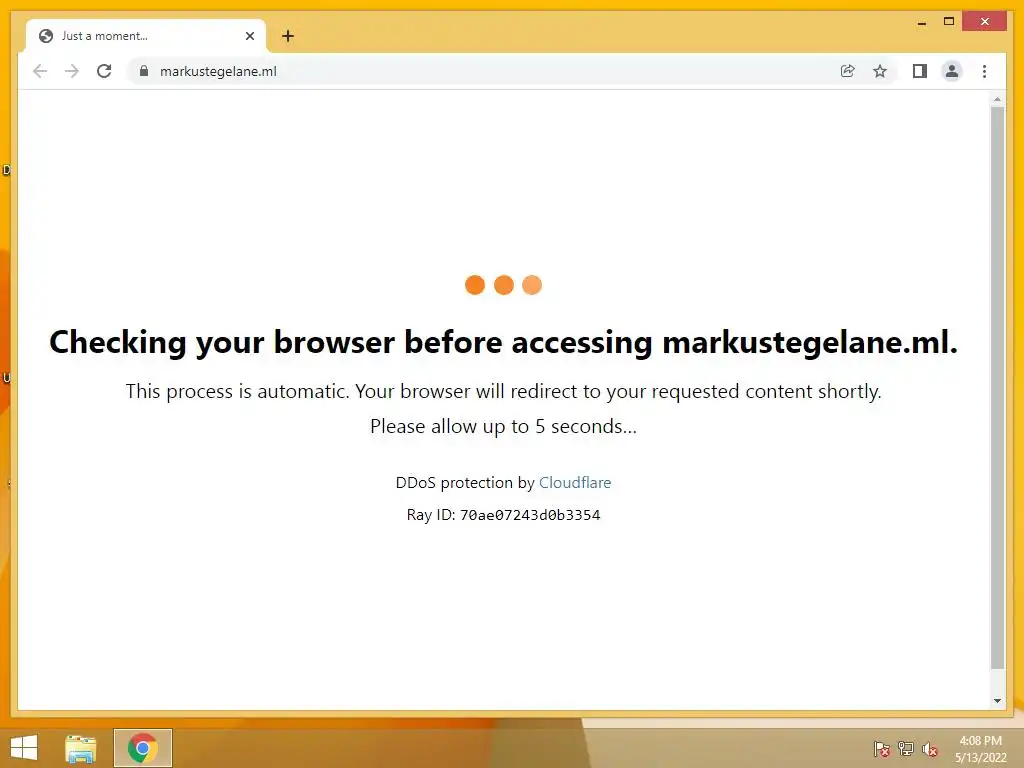Click the scrollbar down arrow
This screenshot has width=1024, height=768.
pos(997,701)
